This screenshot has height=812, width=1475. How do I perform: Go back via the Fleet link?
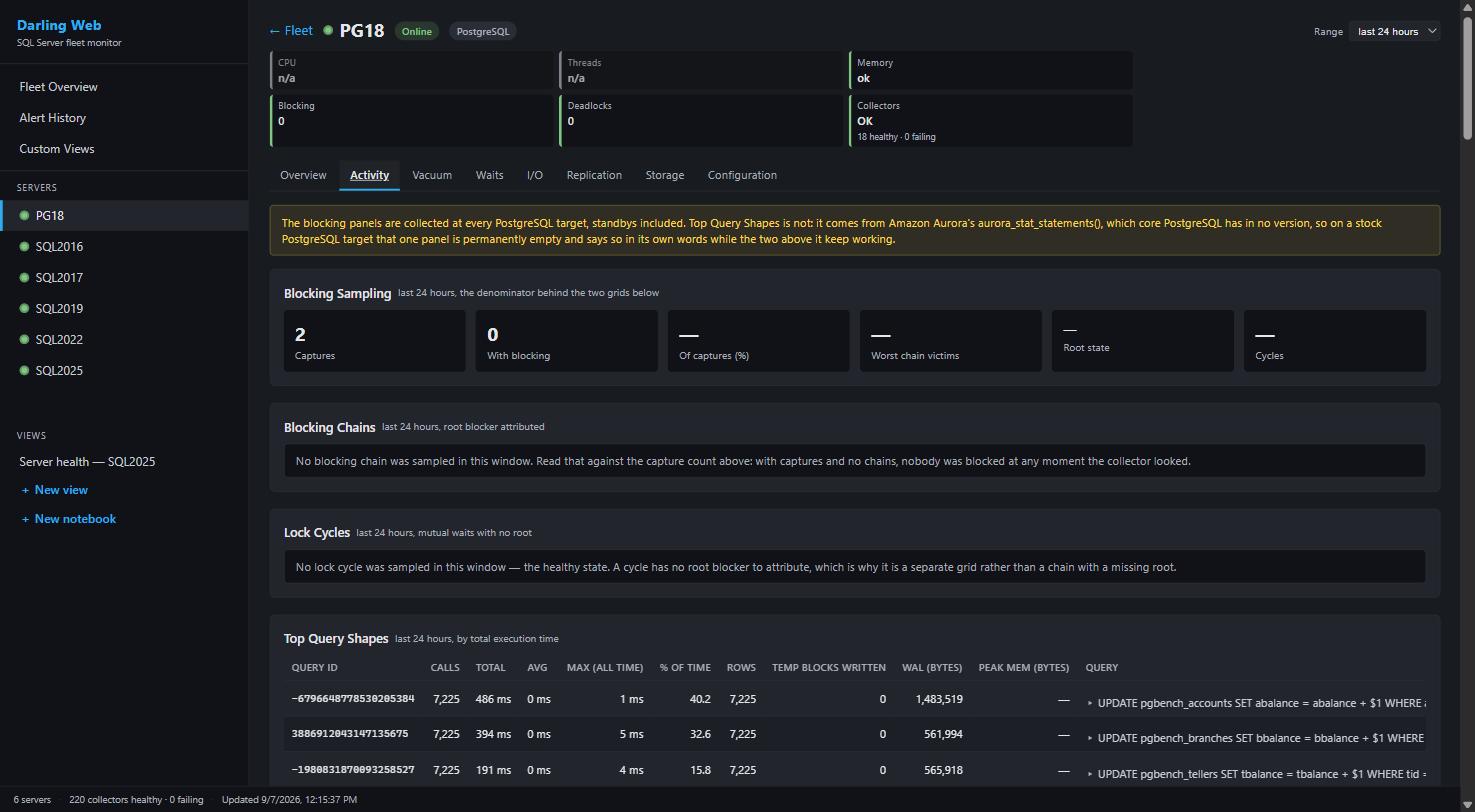pyautogui.click(x=291, y=31)
